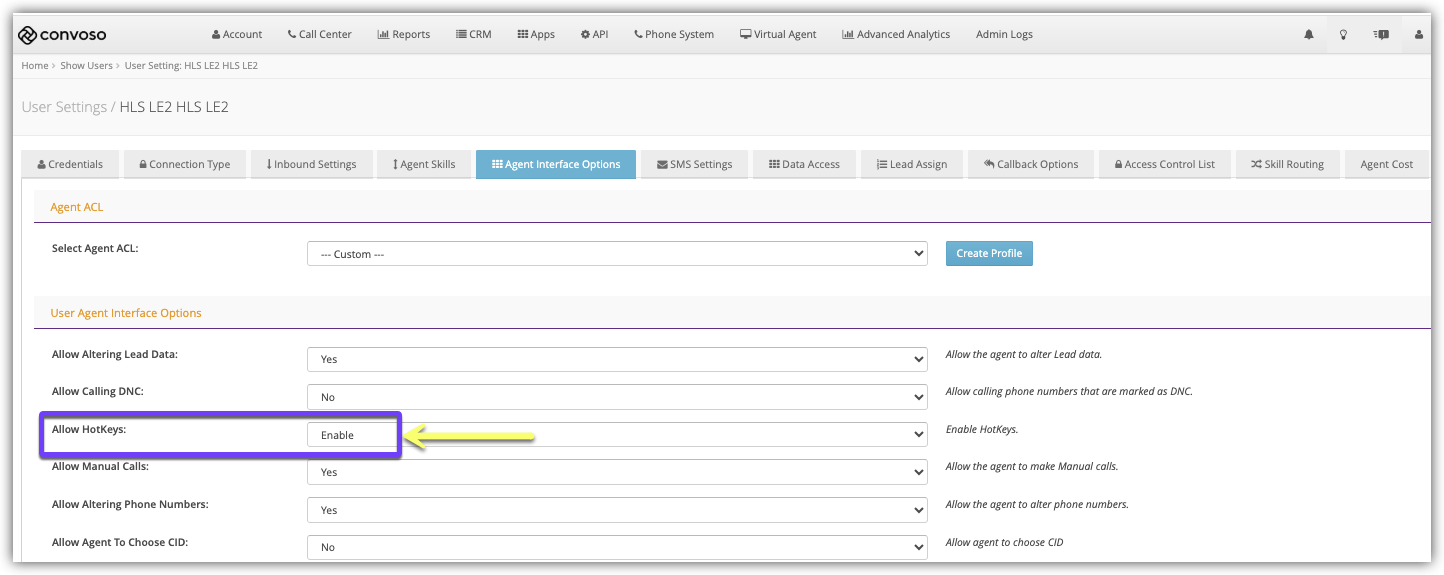Expand the Select Agent ACL dropdown
The width and height of the screenshot is (1444, 575).
[x=616, y=254]
